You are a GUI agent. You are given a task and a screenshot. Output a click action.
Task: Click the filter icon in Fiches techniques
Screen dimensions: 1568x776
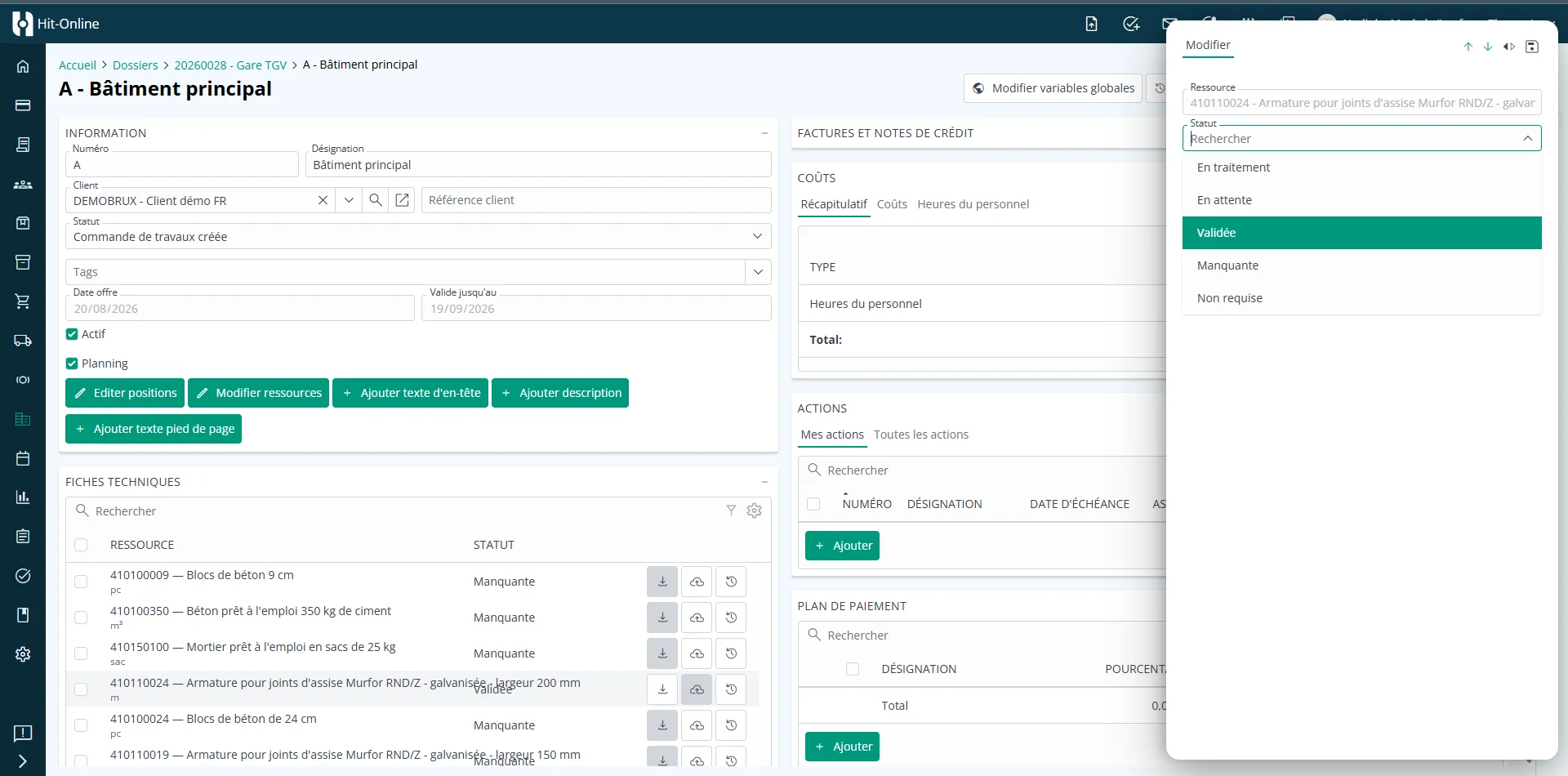pyautogui.click(x=731, y=511)
